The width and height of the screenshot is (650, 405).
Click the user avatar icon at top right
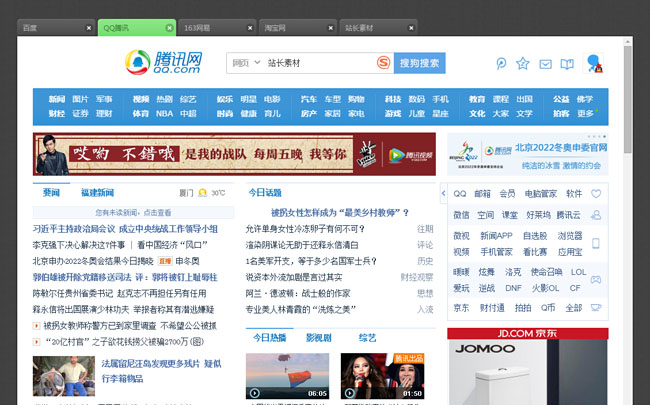(592, 64)
